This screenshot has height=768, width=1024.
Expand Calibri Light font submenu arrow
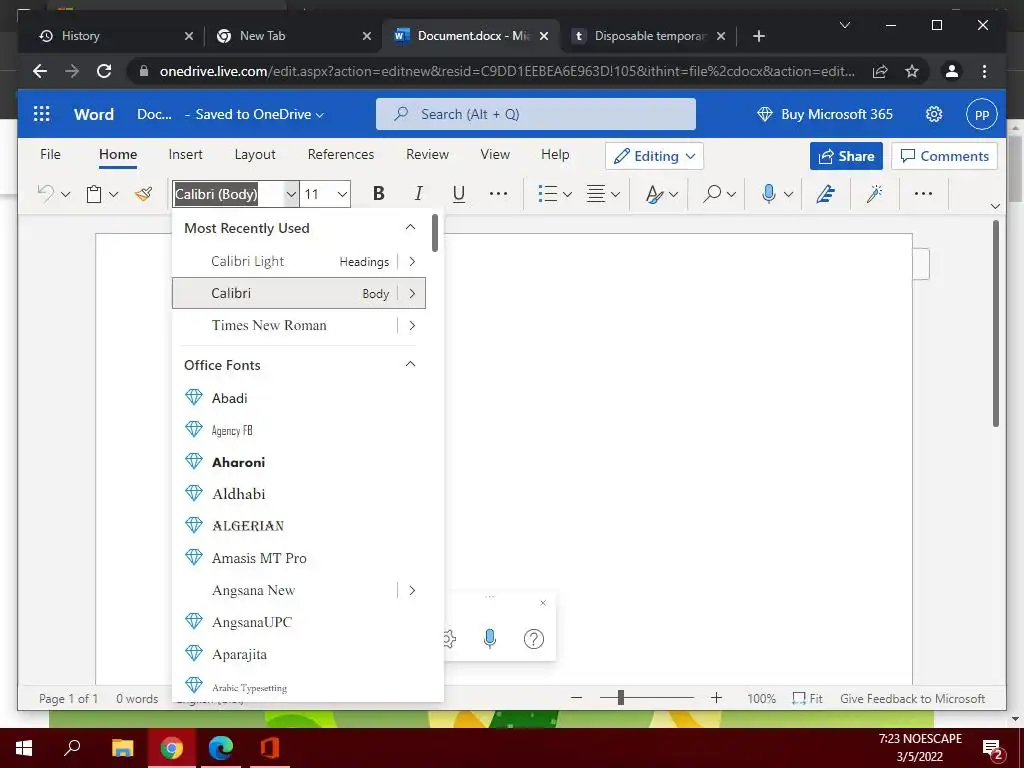tap(412, 261)
